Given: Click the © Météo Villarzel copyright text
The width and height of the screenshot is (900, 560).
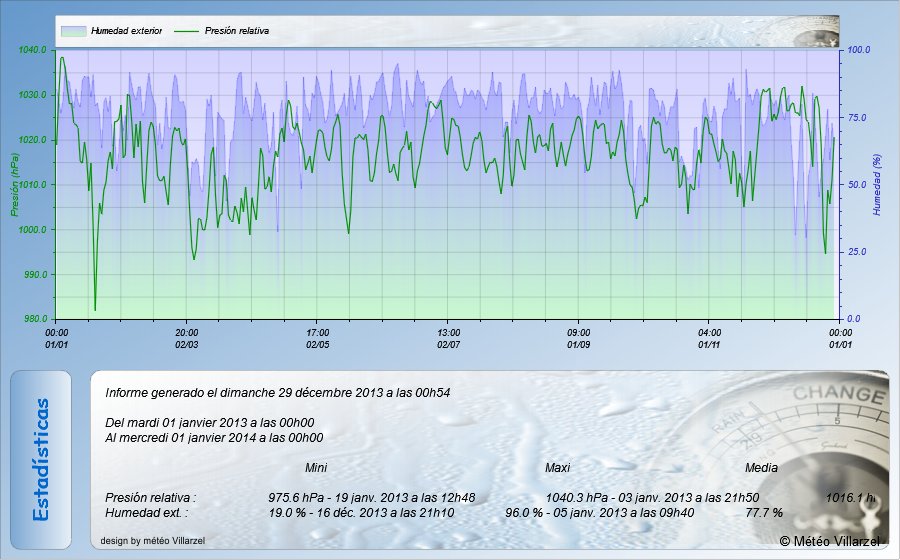Looking at the screenshot, I should tap(829, 541).
